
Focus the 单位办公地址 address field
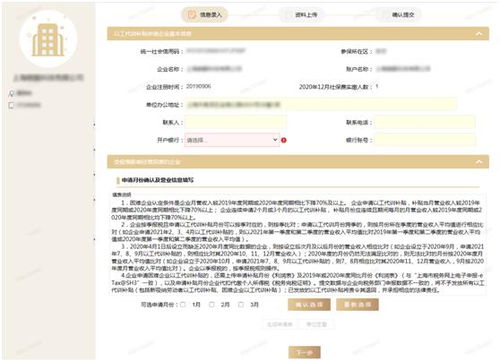click(320, 105)
